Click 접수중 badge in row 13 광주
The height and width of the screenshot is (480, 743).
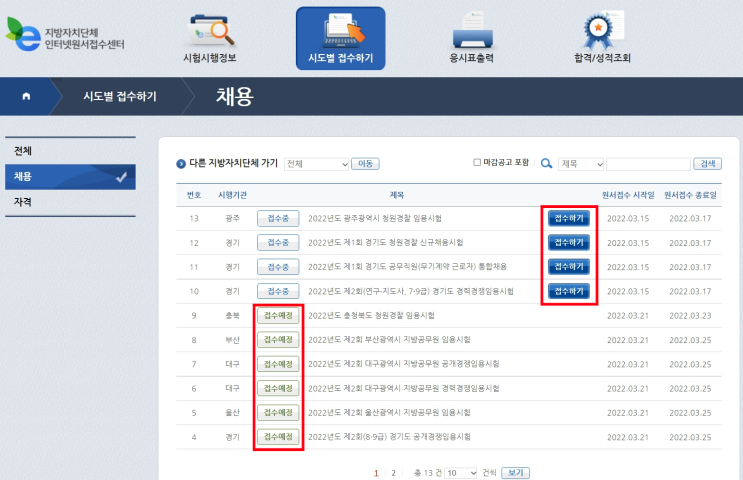(278, 218)
